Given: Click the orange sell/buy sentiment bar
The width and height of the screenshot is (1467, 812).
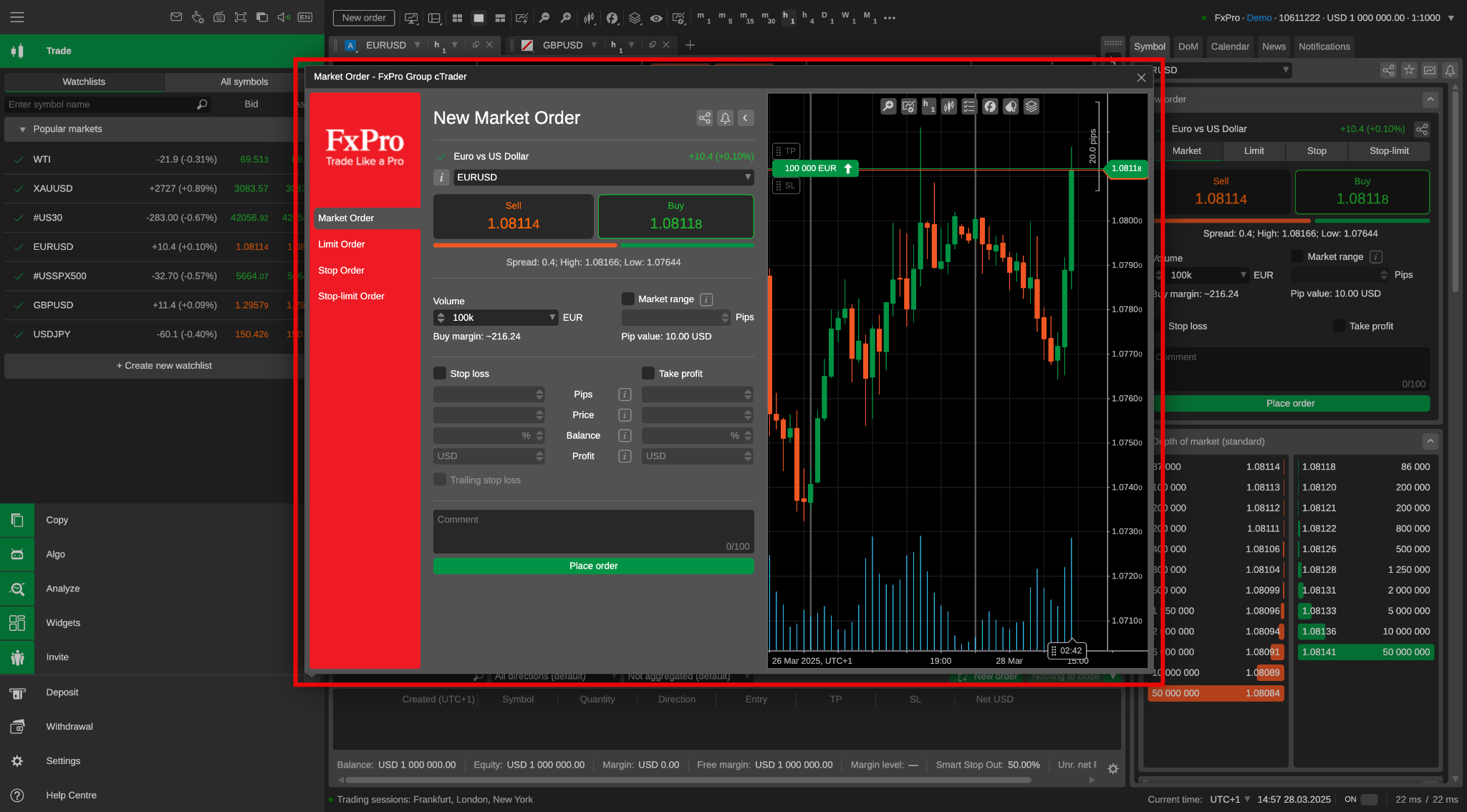Looking at the screenshot, I should click(x=524, y=245).
